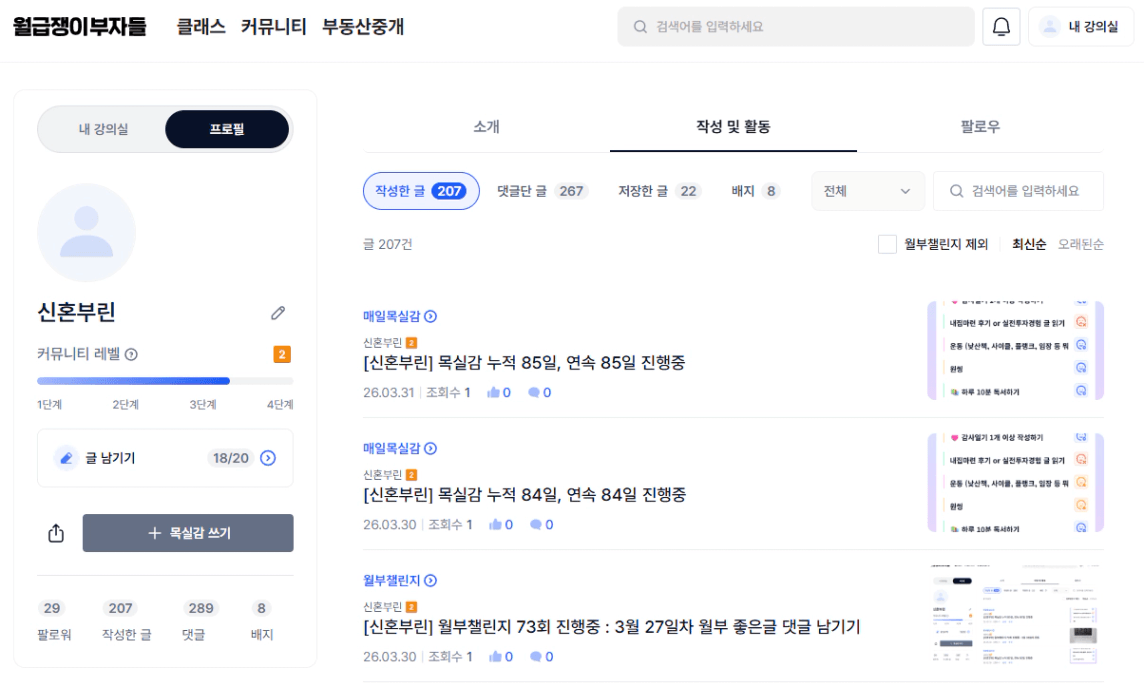Open the thumbnail of the 85일 post
This screenshot has height=687, width=1144.
[x=1015, y=350]
